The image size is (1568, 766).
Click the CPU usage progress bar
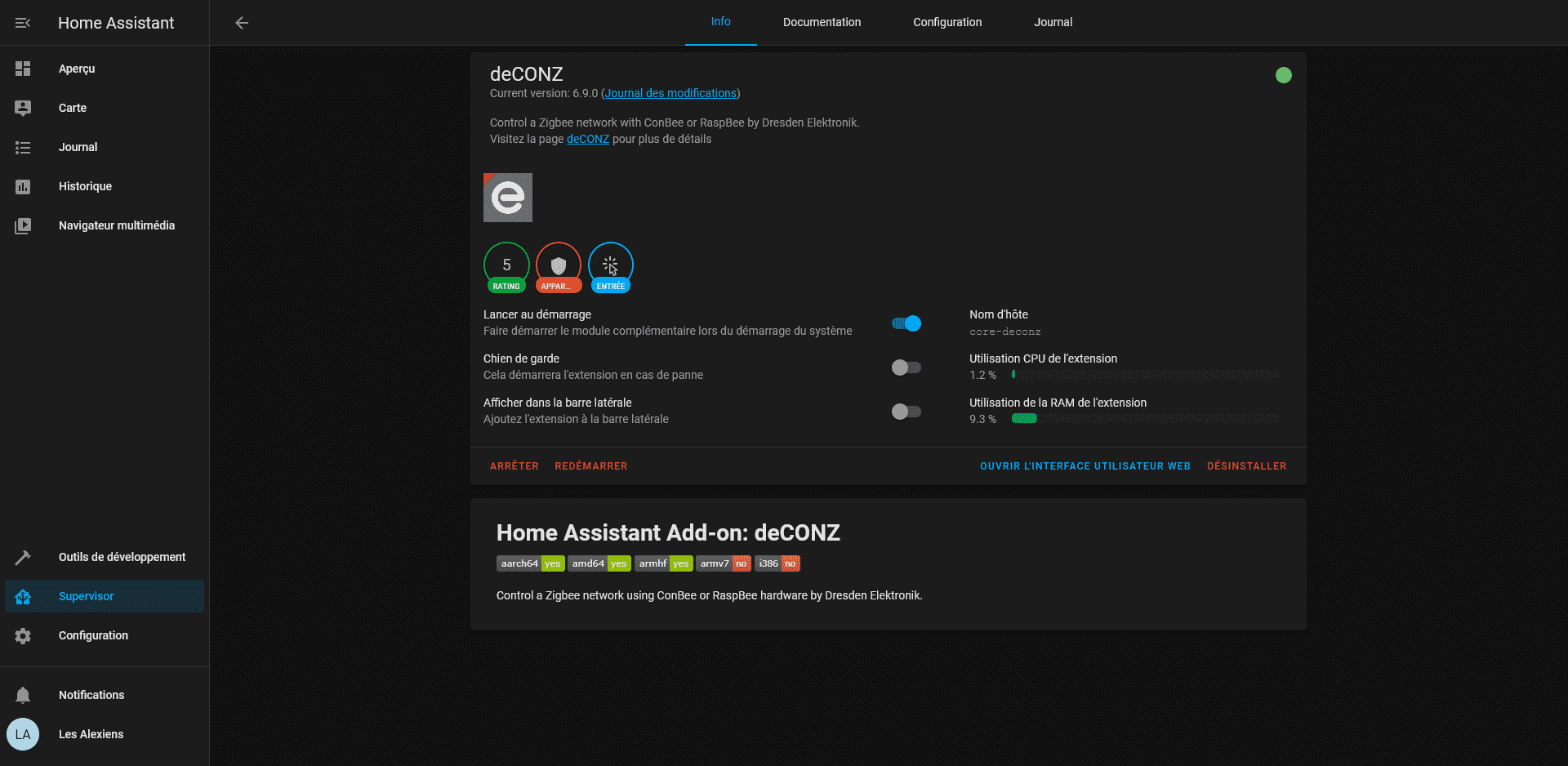1146,375
